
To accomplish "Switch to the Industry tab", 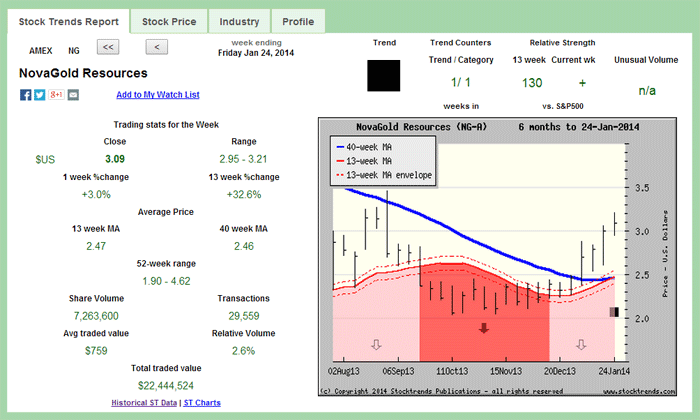I will 239,21.
